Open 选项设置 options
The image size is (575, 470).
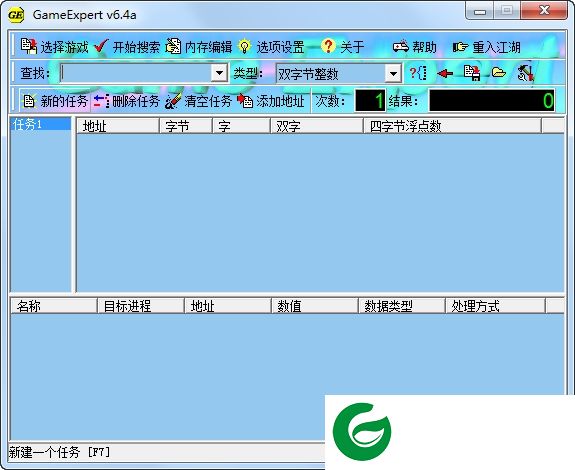pyautogui.click(x=271, y=47)
